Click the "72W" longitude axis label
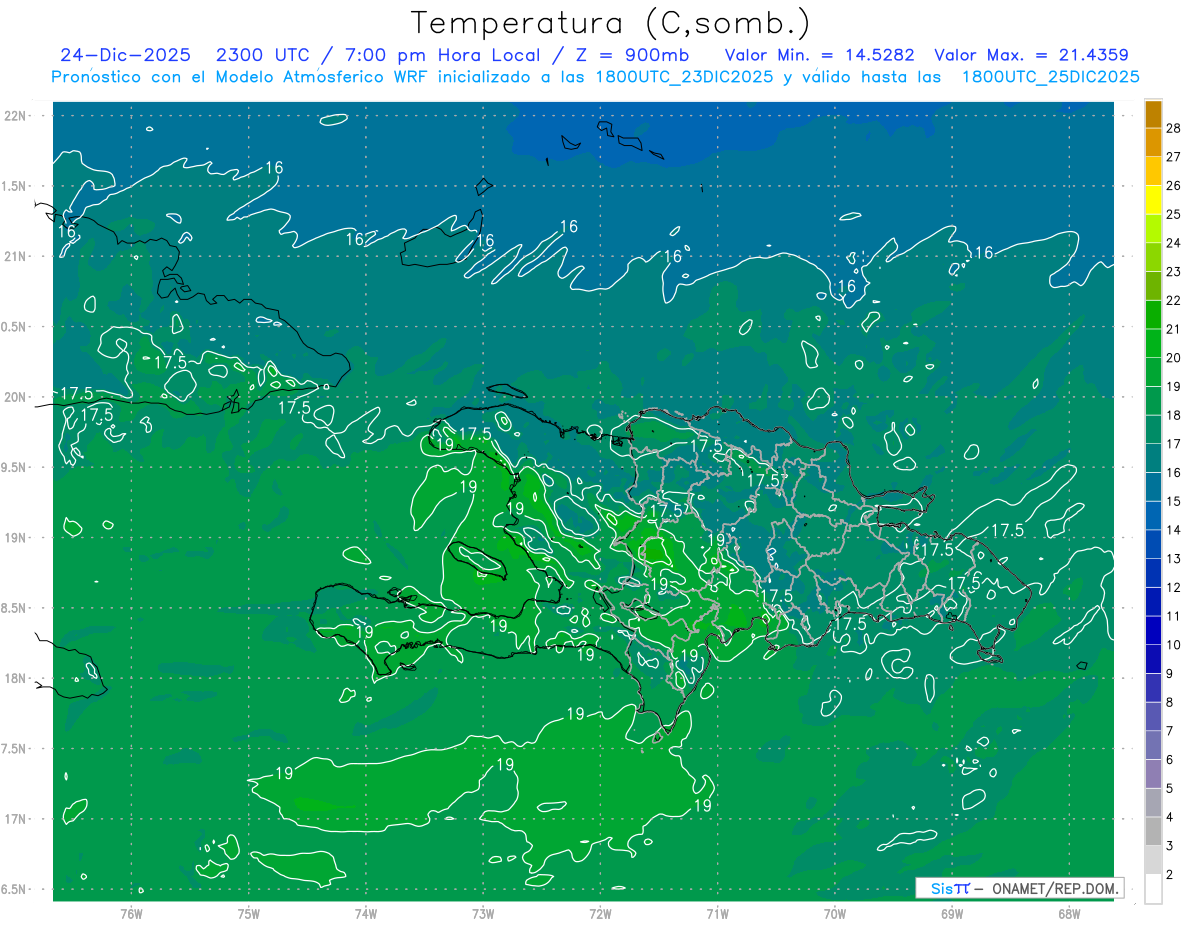The height and width of the screenshot is (927, 1200). pos(600,913)
